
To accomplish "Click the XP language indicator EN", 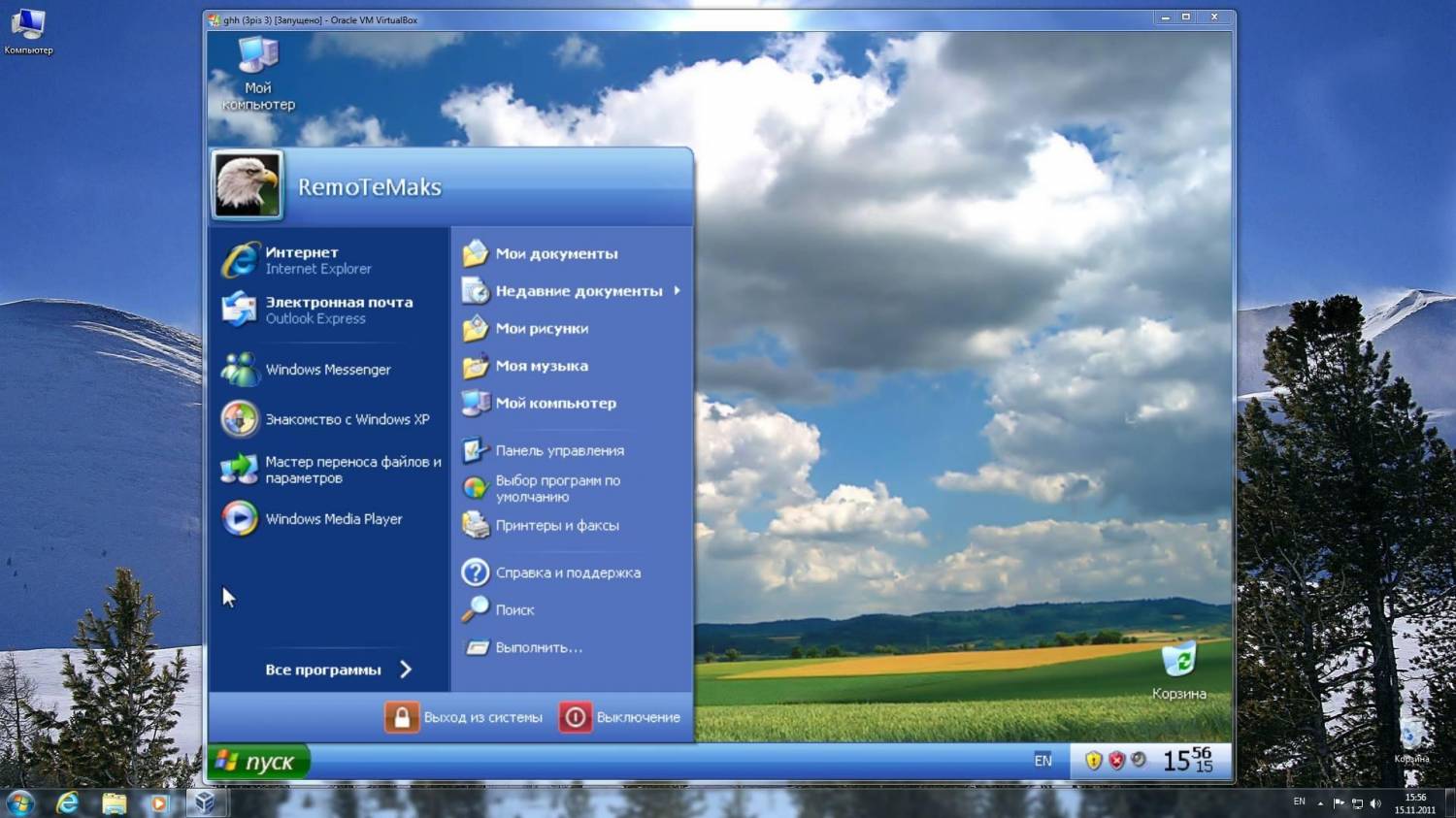I will click(1042, 761).
